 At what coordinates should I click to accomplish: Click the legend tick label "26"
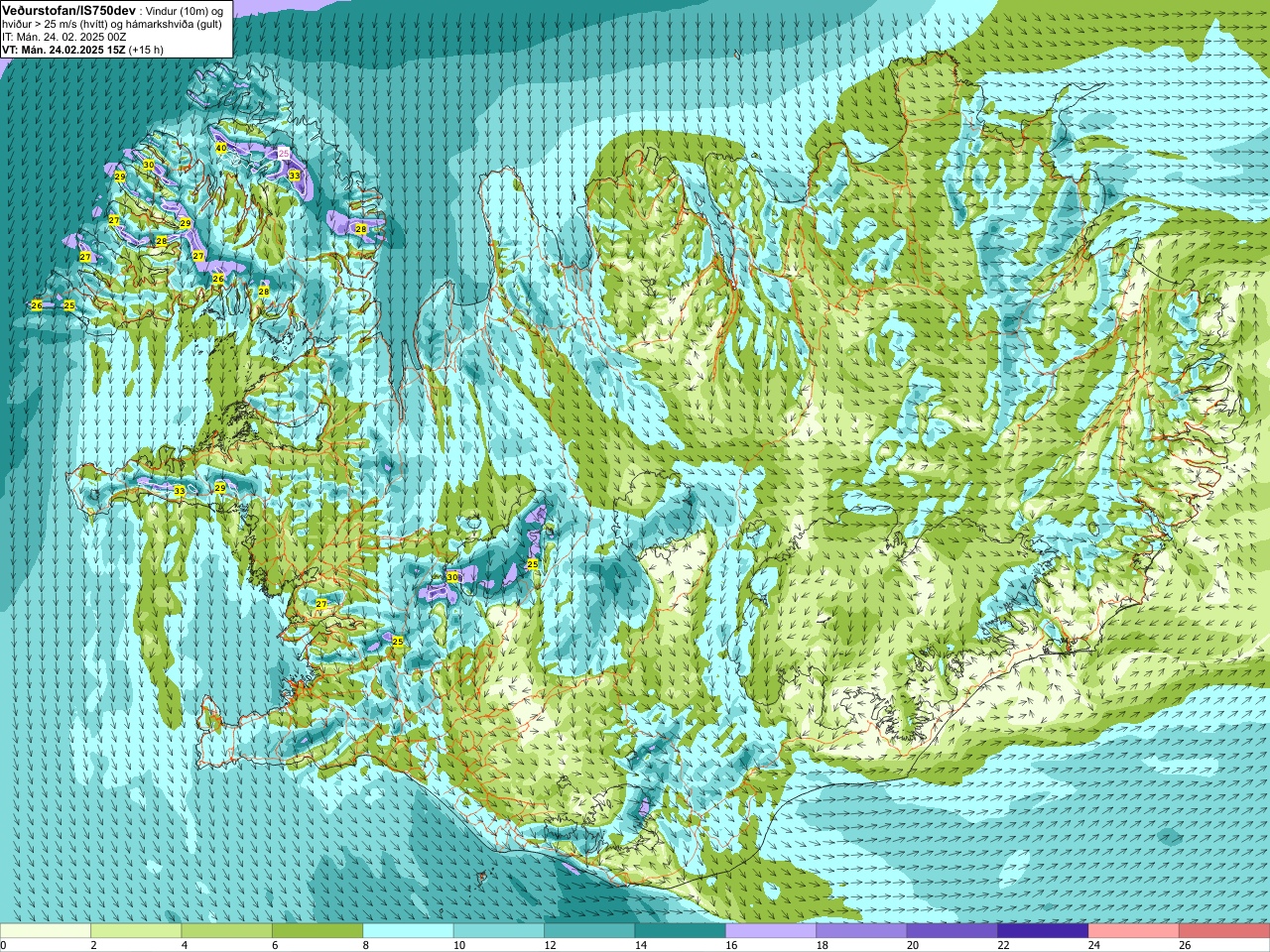(x=1185, y=945)
